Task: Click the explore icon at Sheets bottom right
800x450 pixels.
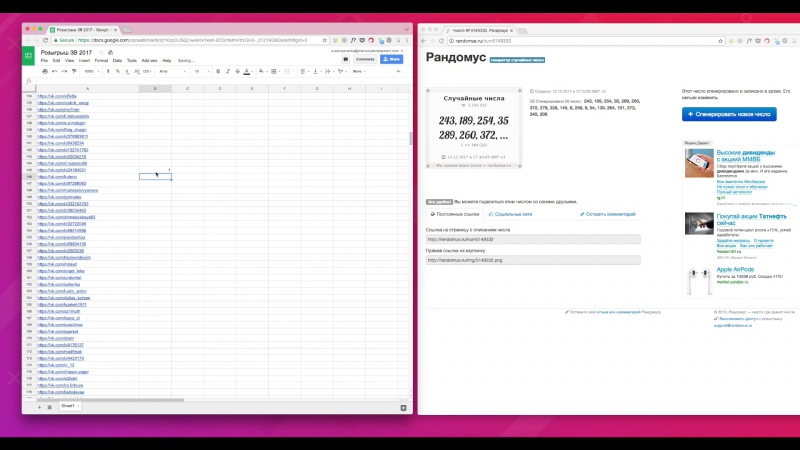Action: coord(403,408)
